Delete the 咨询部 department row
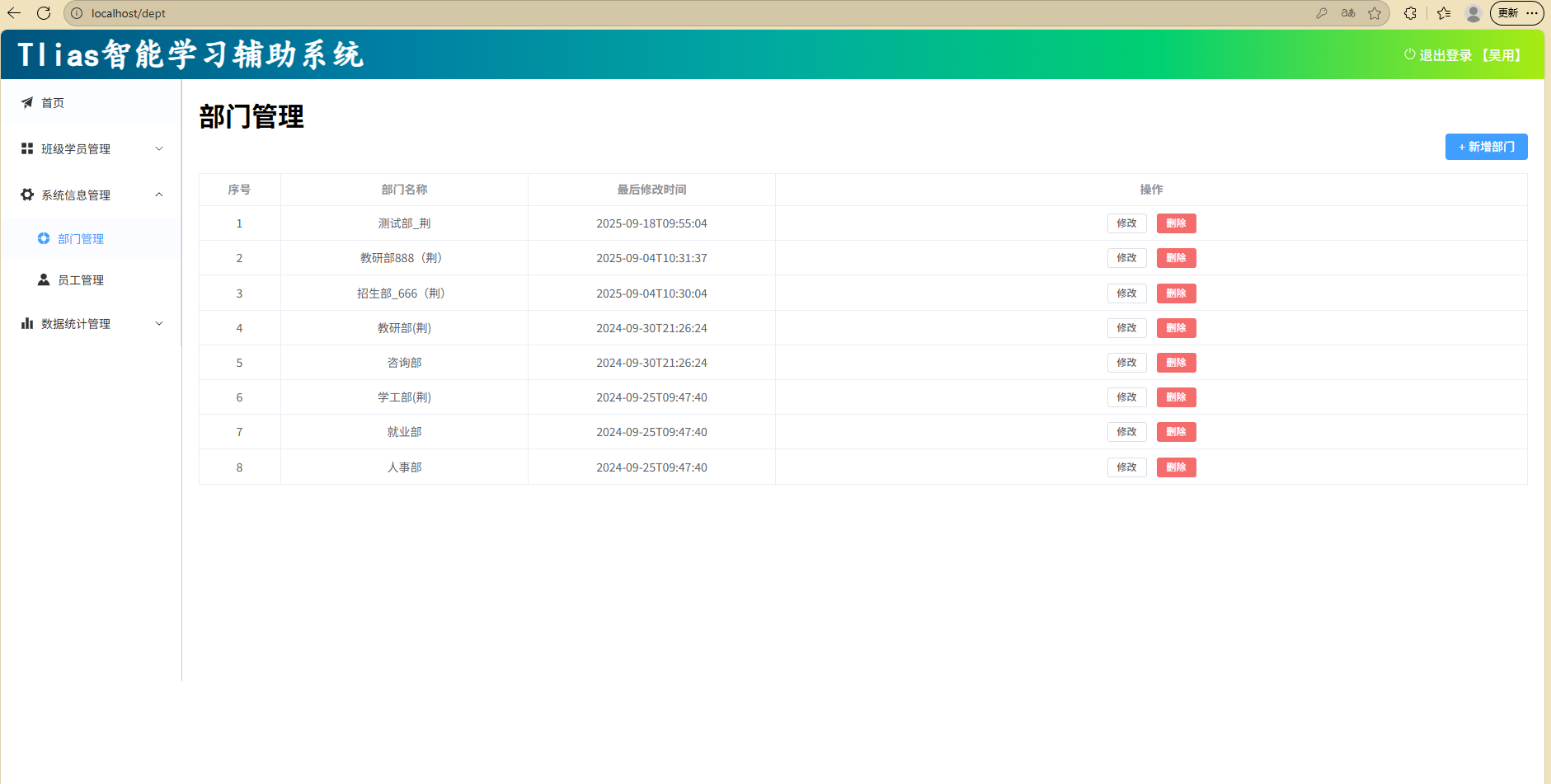This screenshot has height=784, width=1551. click(x=1176, y=363)
